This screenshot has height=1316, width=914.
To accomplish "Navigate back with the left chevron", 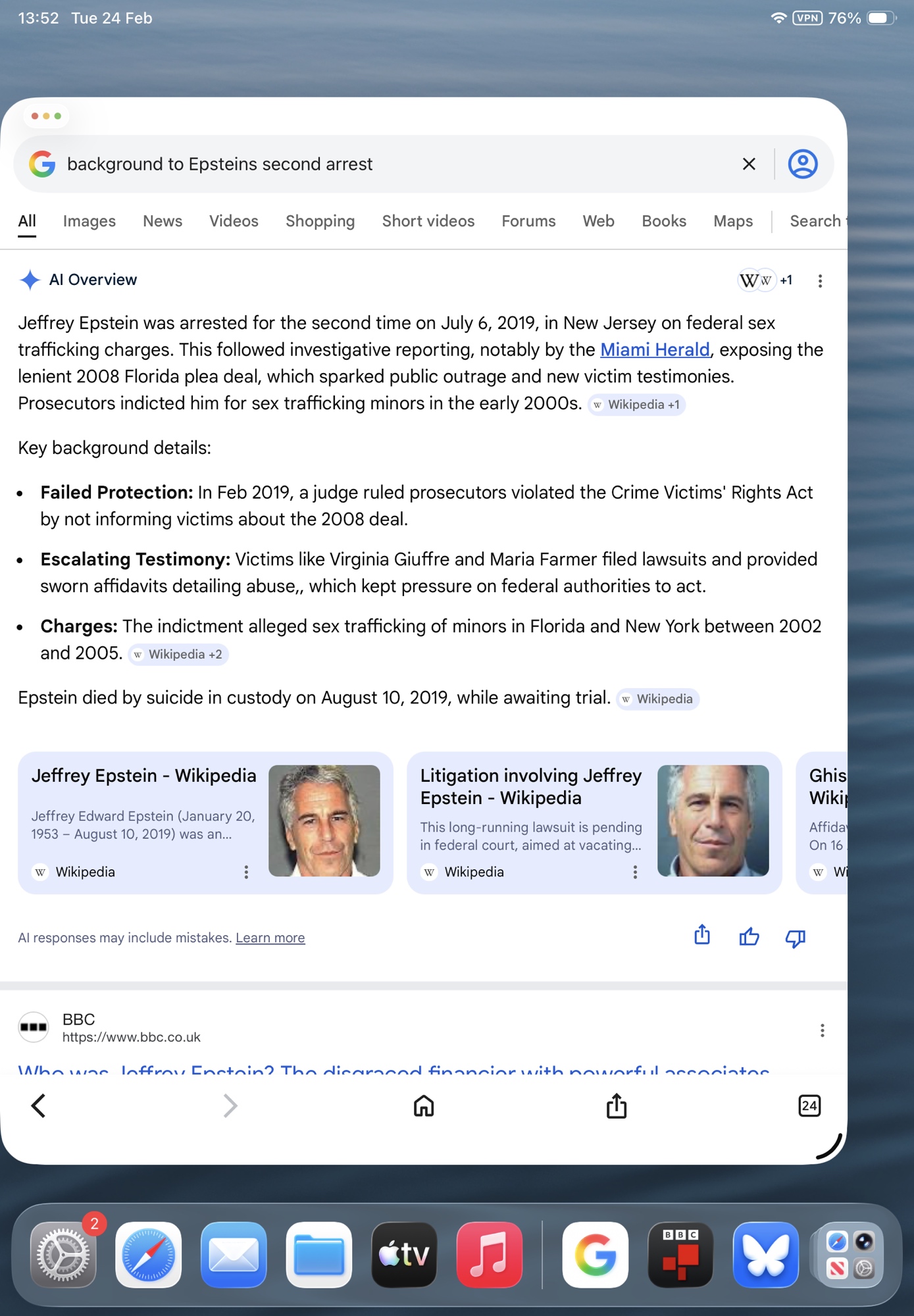I will (39, 1106).
